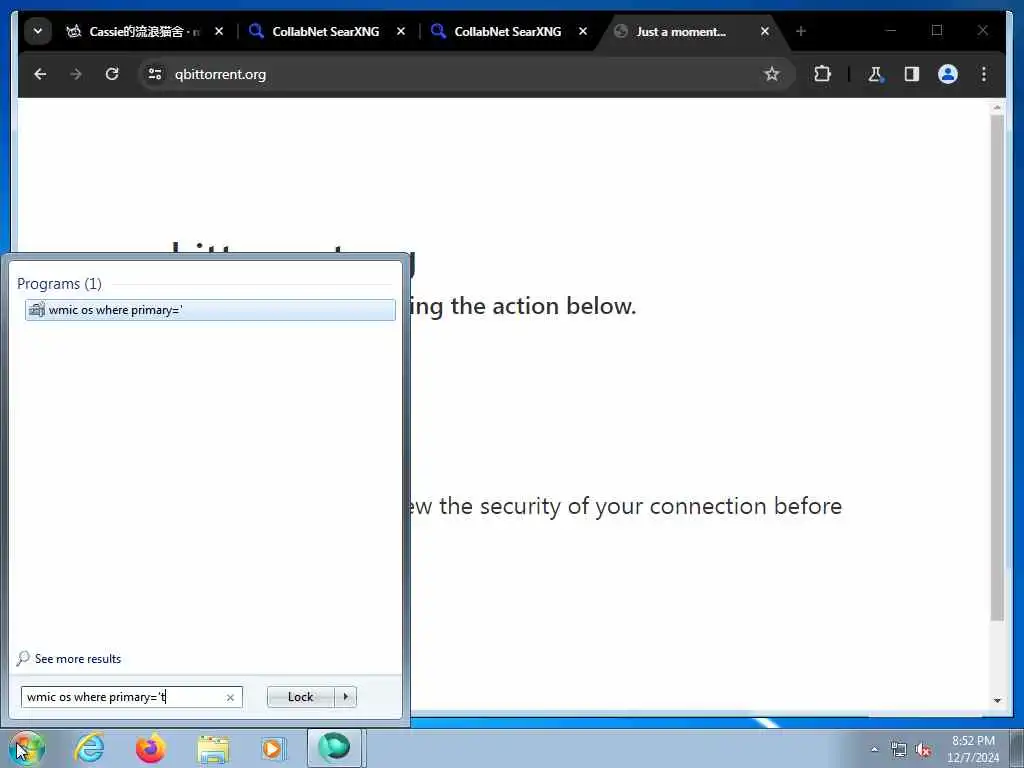The height and width of the screenshot is (768, 1024).
Task: Clear the Start menu search text
Action: (230, 697)
